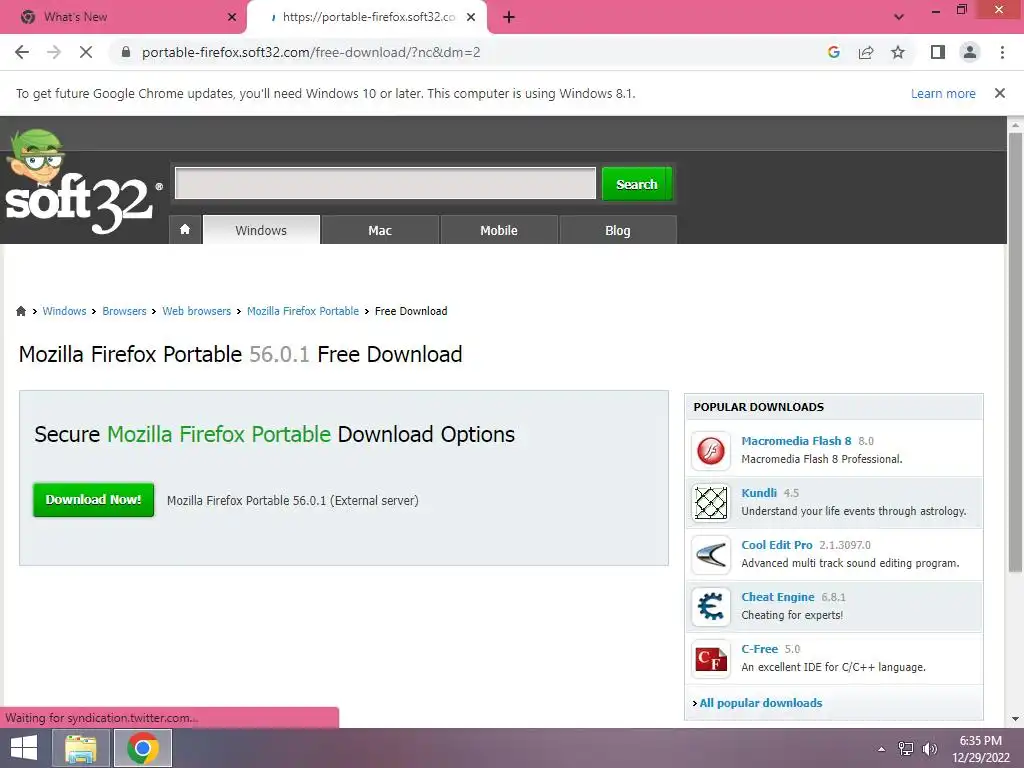Open All popular downloads link

760,703
